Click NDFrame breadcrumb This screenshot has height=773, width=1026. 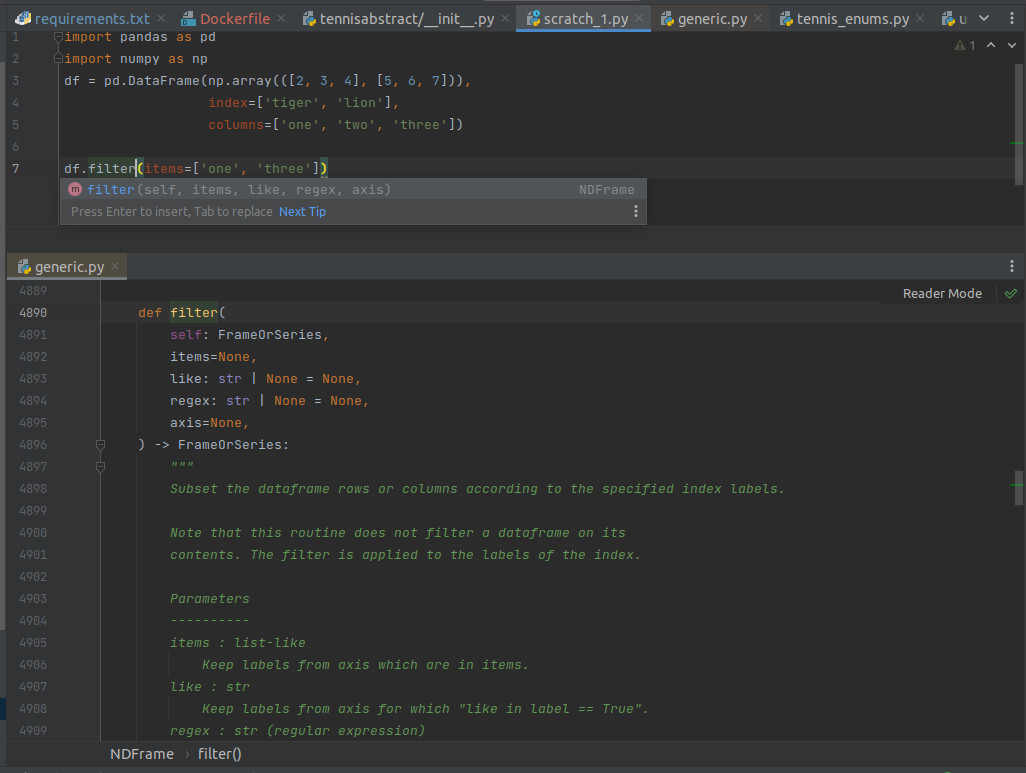point(142,754)
